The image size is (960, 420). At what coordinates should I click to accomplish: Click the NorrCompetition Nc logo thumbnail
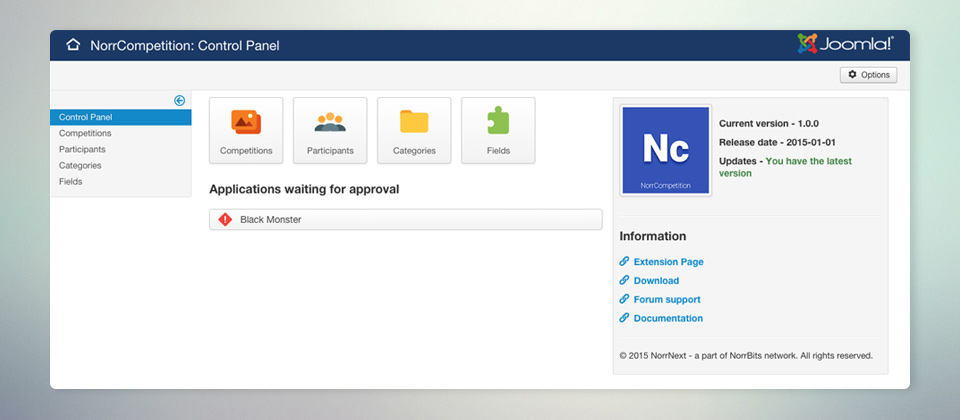click(x=666, y=150)
